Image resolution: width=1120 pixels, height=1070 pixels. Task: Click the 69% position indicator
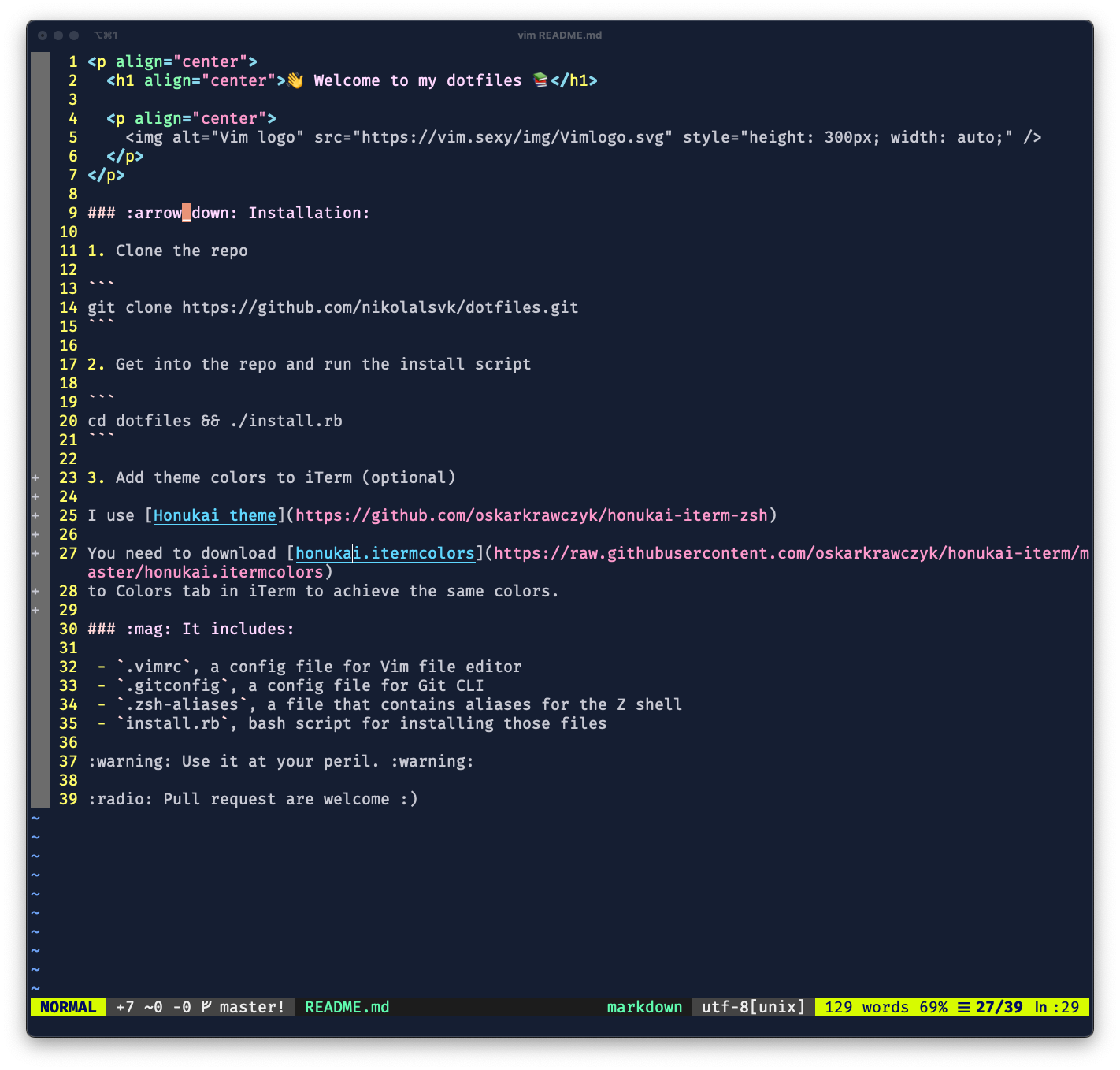pyautogui.click(x=933, y=1007)
